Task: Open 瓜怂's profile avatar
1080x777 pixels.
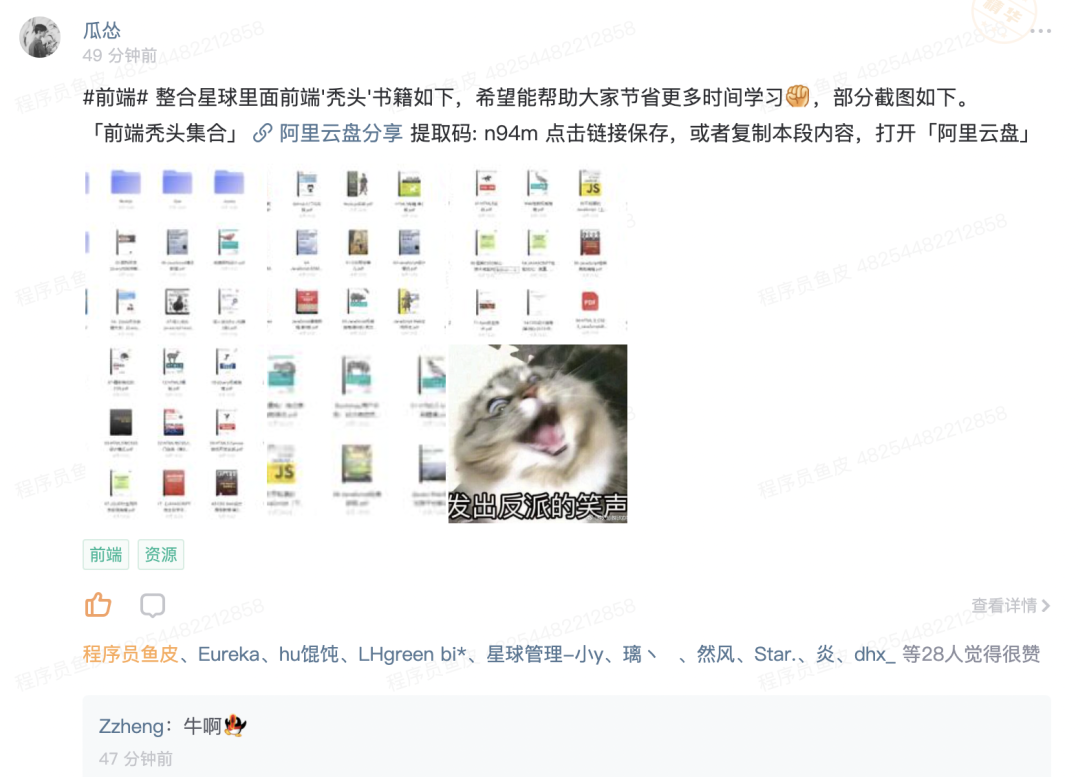Action: click(40, 37)
